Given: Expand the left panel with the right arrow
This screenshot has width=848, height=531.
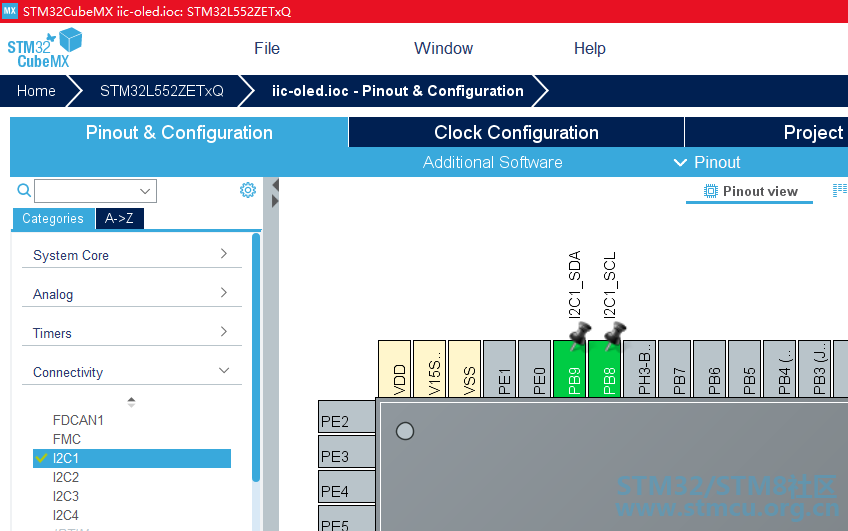Looking at the screenshot, I should coord(275,201).
